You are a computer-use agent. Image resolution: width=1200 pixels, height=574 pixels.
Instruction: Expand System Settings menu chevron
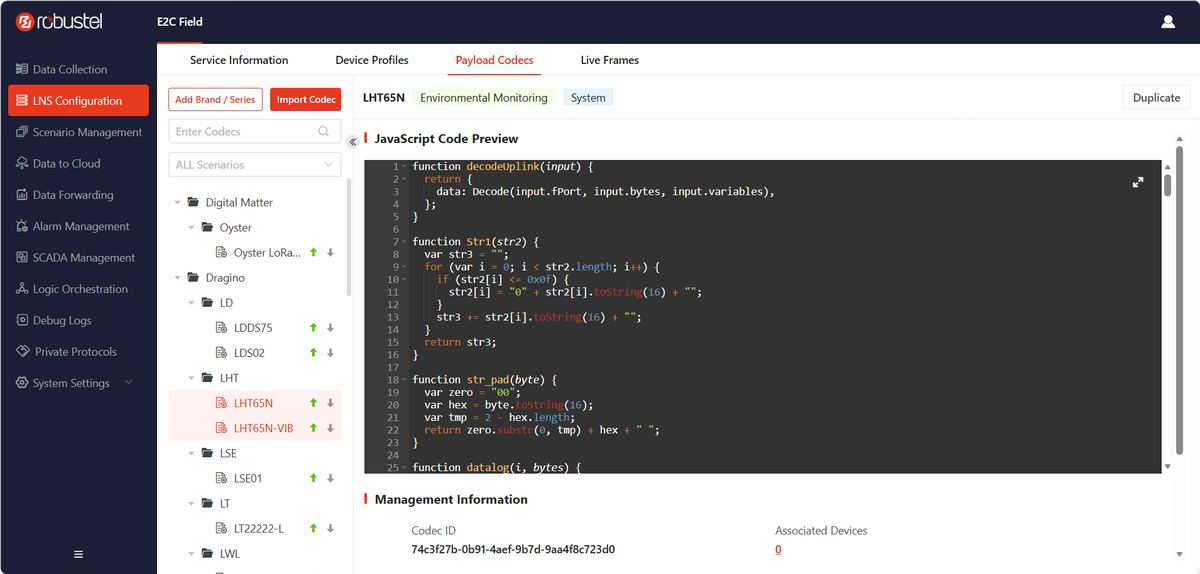point(128,383)
